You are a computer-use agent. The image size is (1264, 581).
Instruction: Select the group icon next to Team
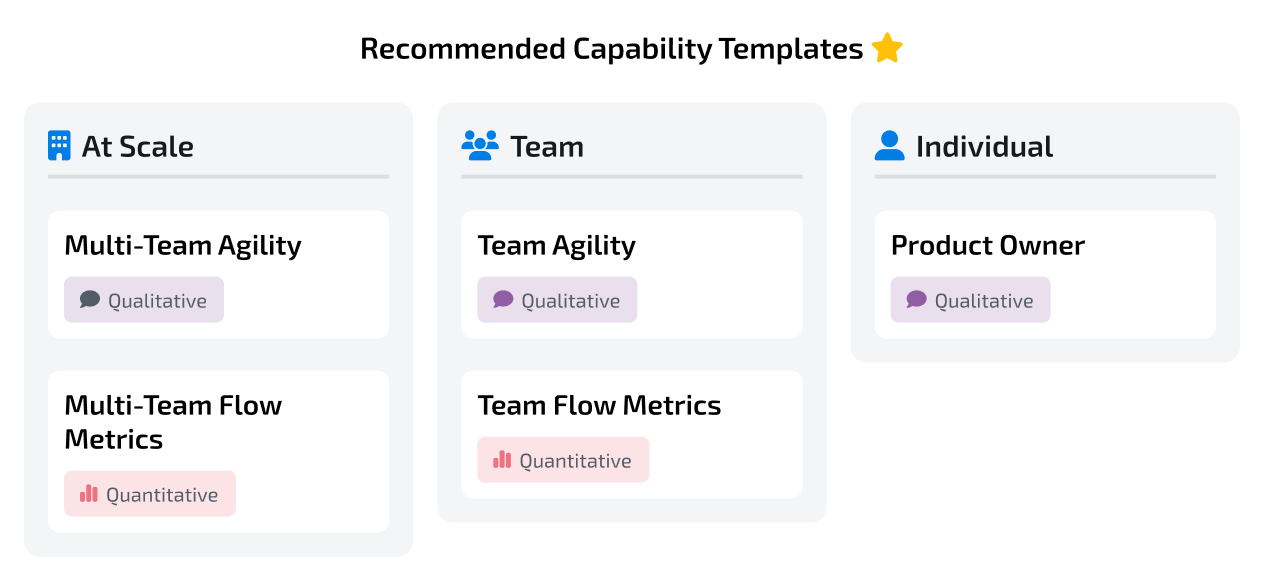click(x=480, y=145)
